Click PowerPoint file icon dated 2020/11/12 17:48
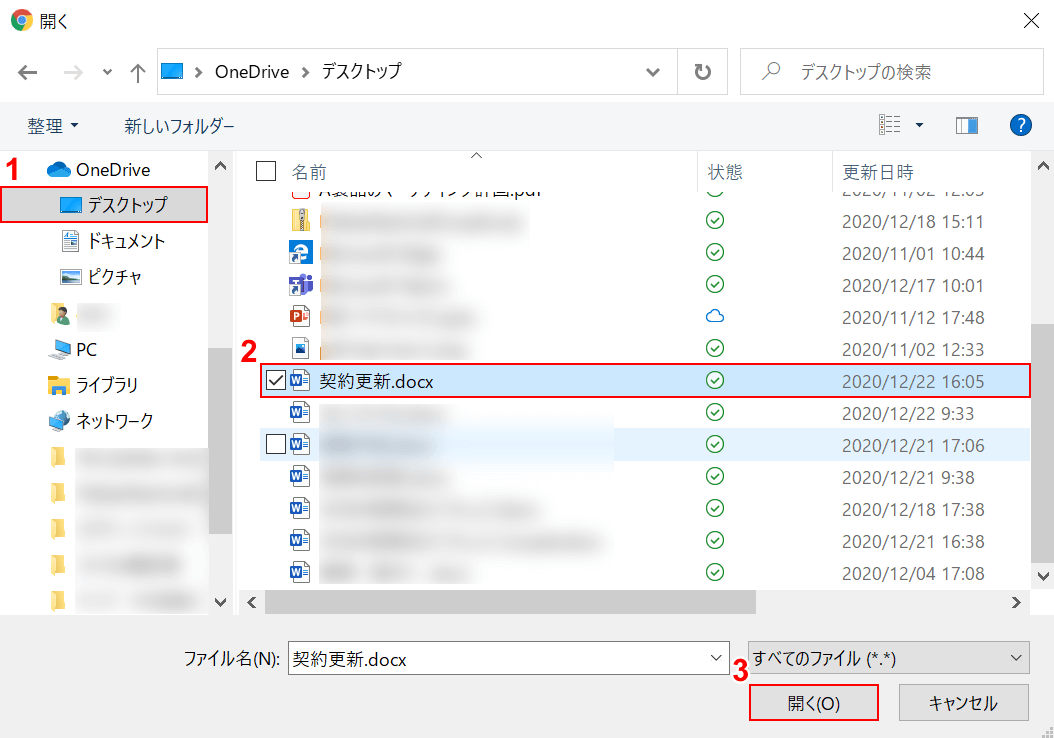This screenshot has width=1054, height=738. click(x=300, y=316)
